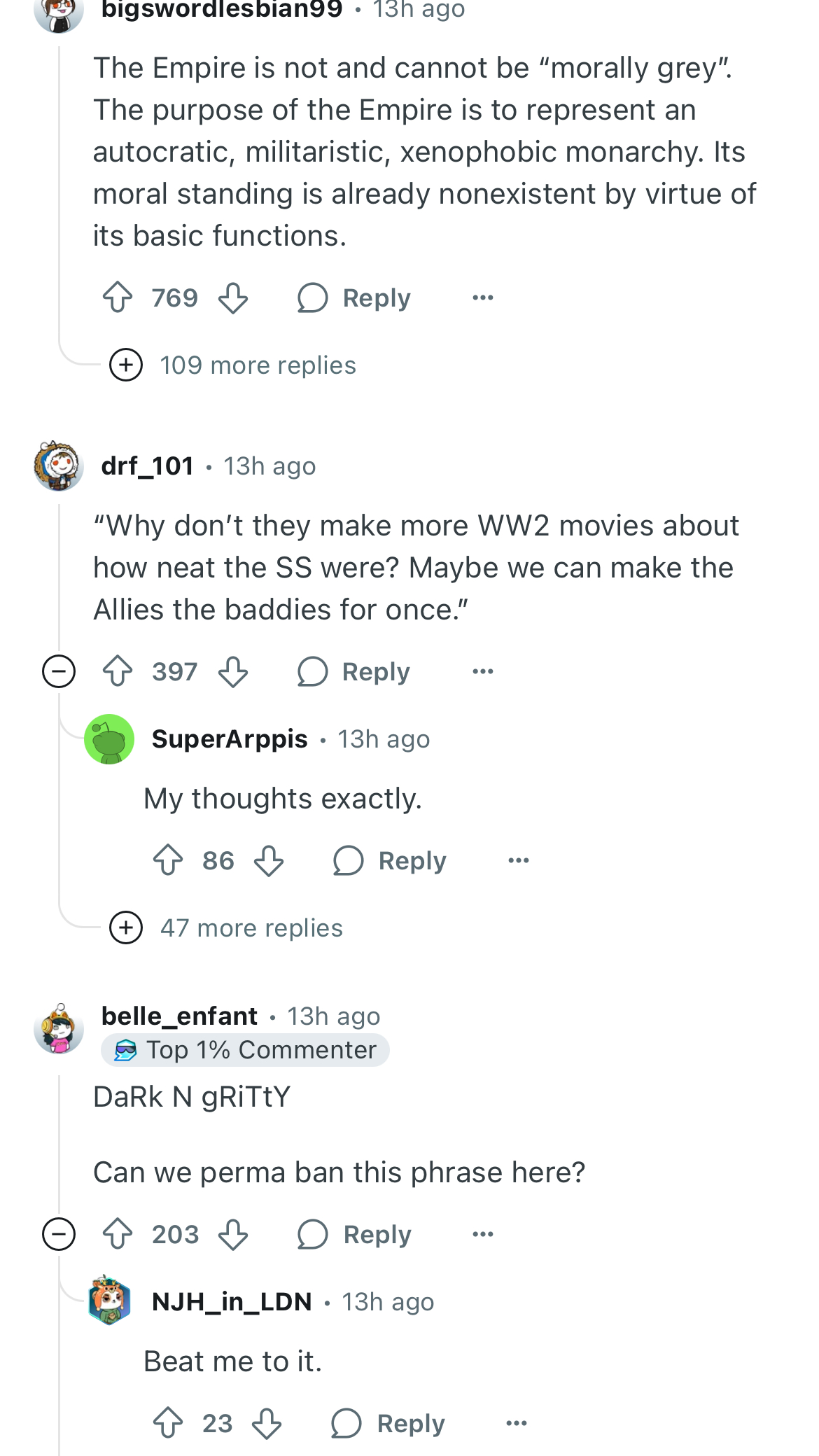Upvote the comment with 769 points
The image size is (819, 1456).
point(118,297)
